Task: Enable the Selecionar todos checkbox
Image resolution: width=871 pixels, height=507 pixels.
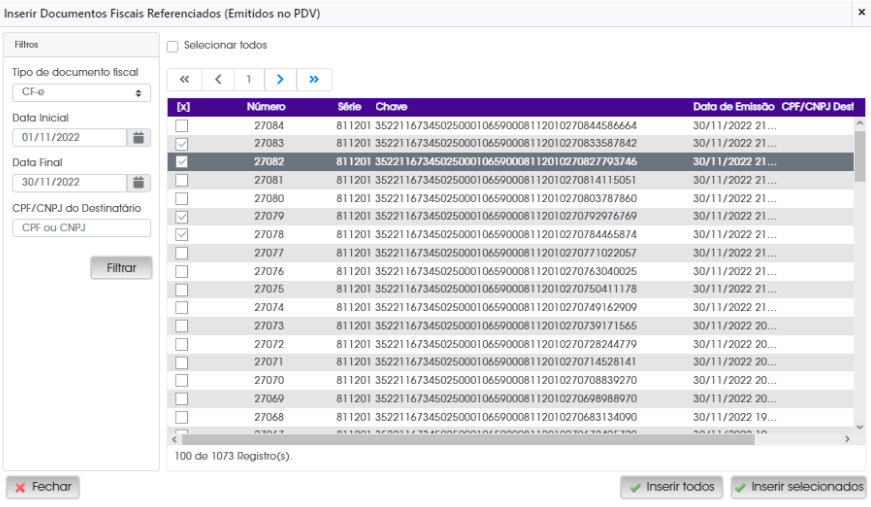Action: [173, 46]
